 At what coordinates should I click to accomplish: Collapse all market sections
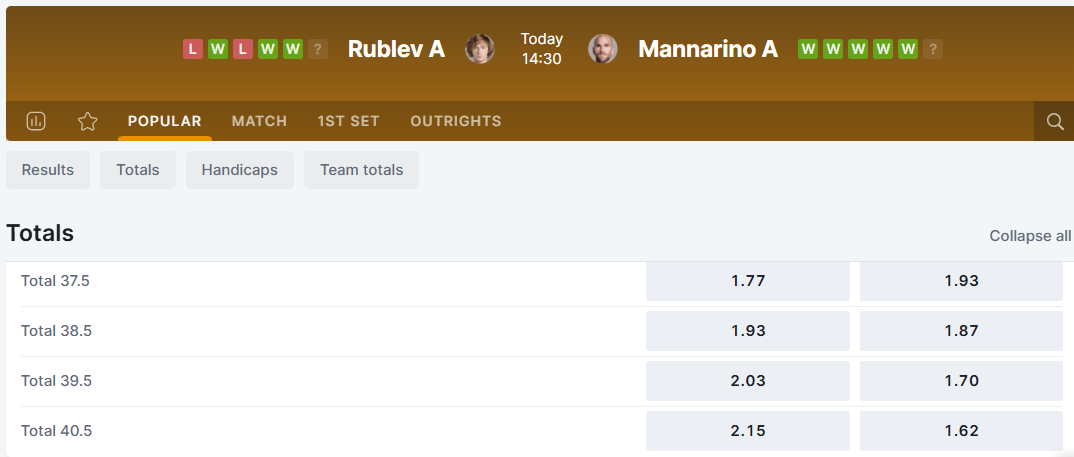pos(1030,236)
